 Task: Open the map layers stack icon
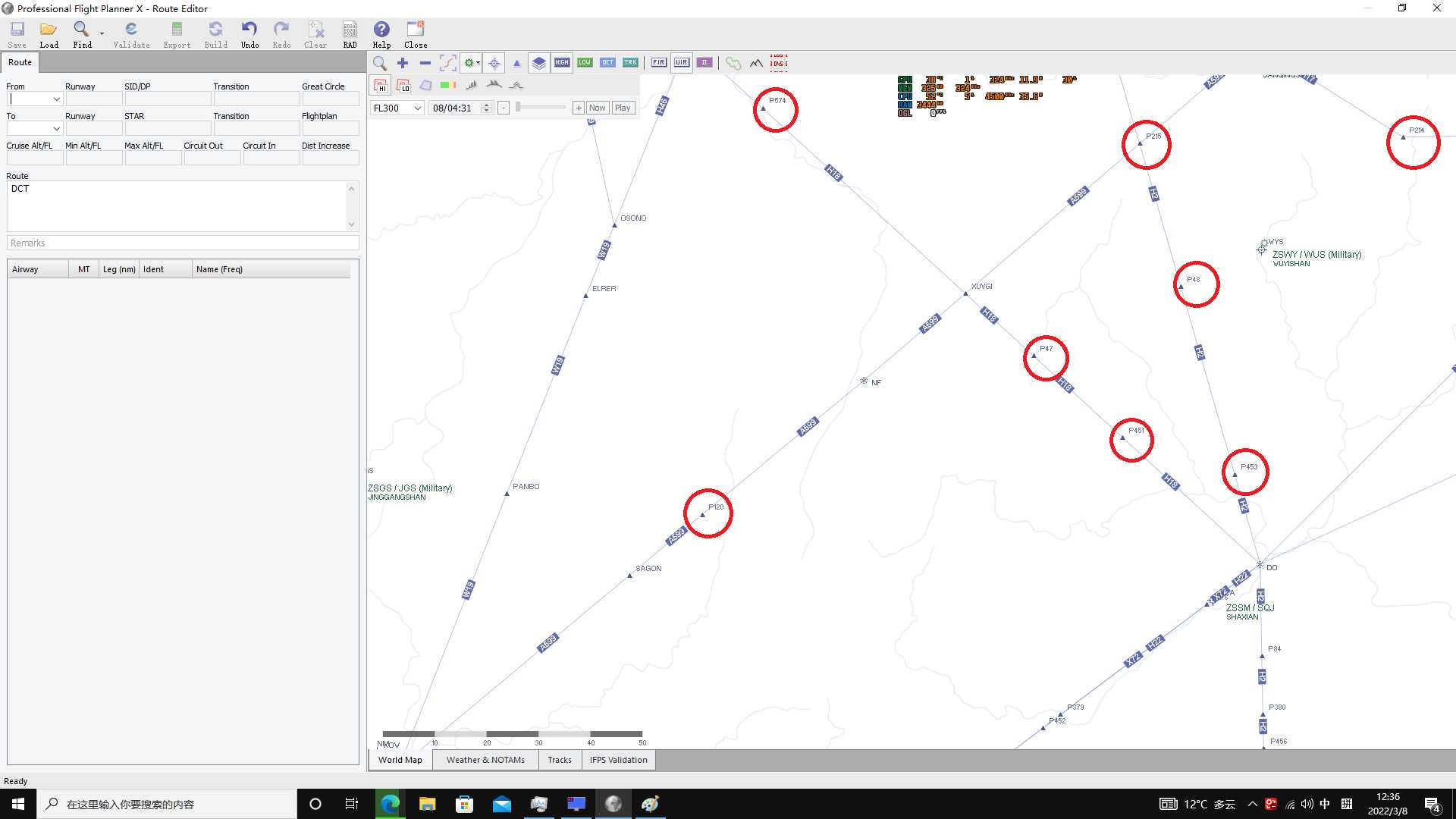[538, 63]
